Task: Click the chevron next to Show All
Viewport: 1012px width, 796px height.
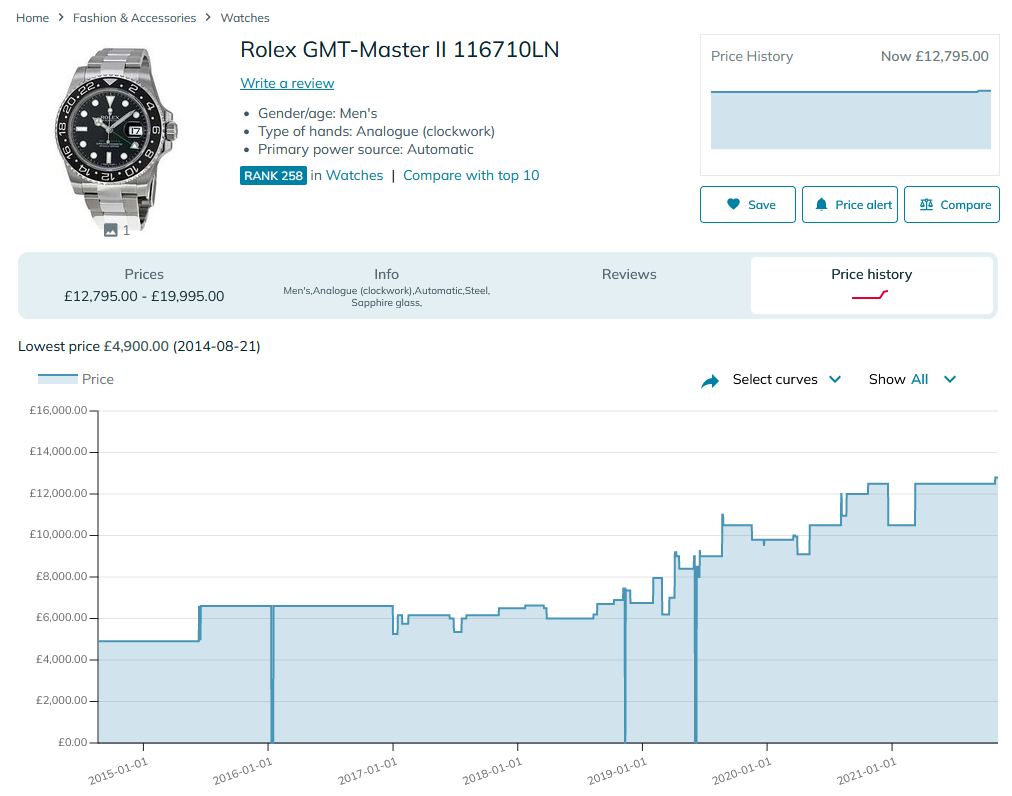Action: (x=949, y=380)
